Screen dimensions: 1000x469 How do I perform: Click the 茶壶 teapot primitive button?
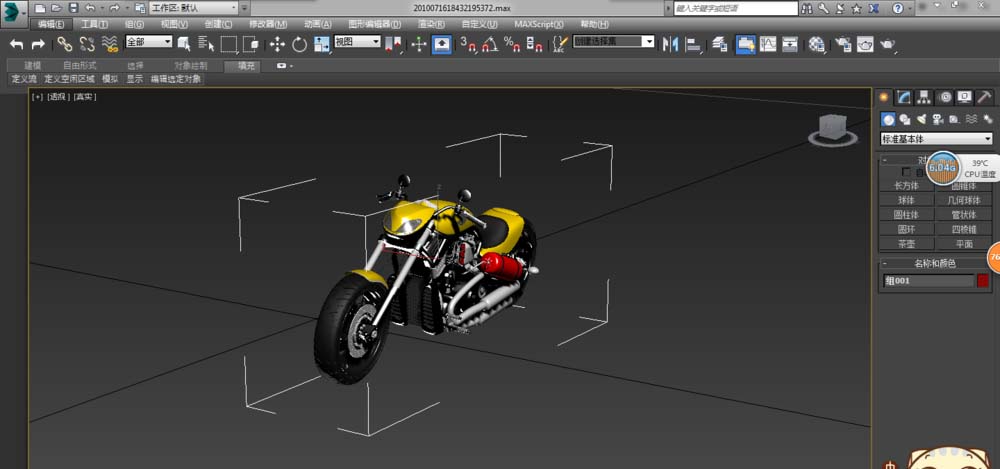tap(905, 243)
